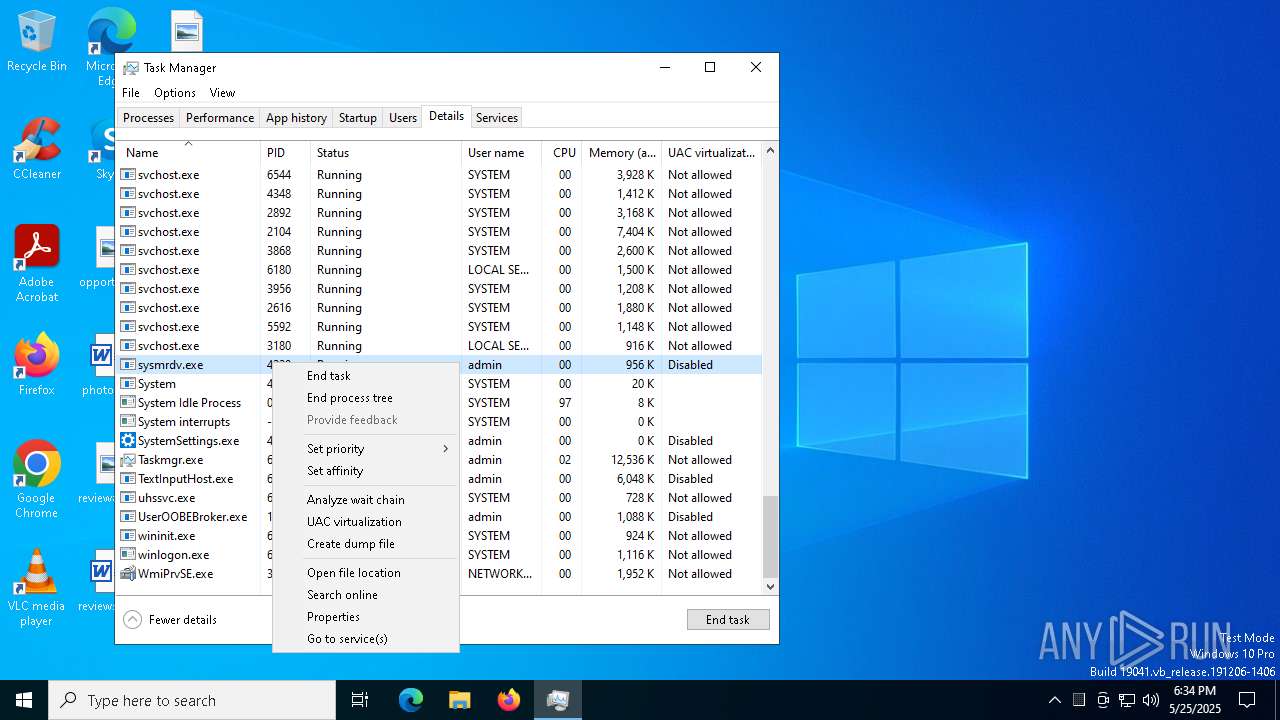Click the scrollbar down arrow
1280x720 pixels.
tap(770, 587)
